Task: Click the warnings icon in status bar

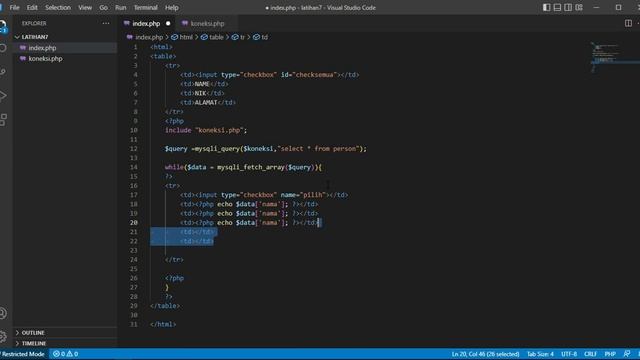Action: (x=70, y=354)
